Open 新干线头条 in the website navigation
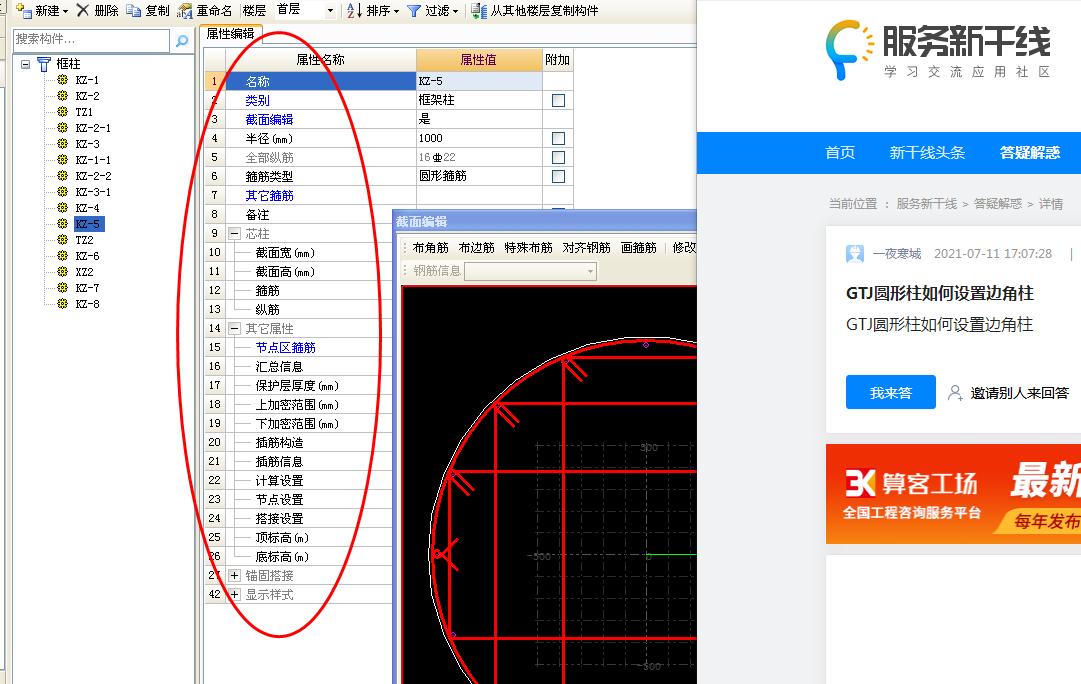 pos(927,152)
